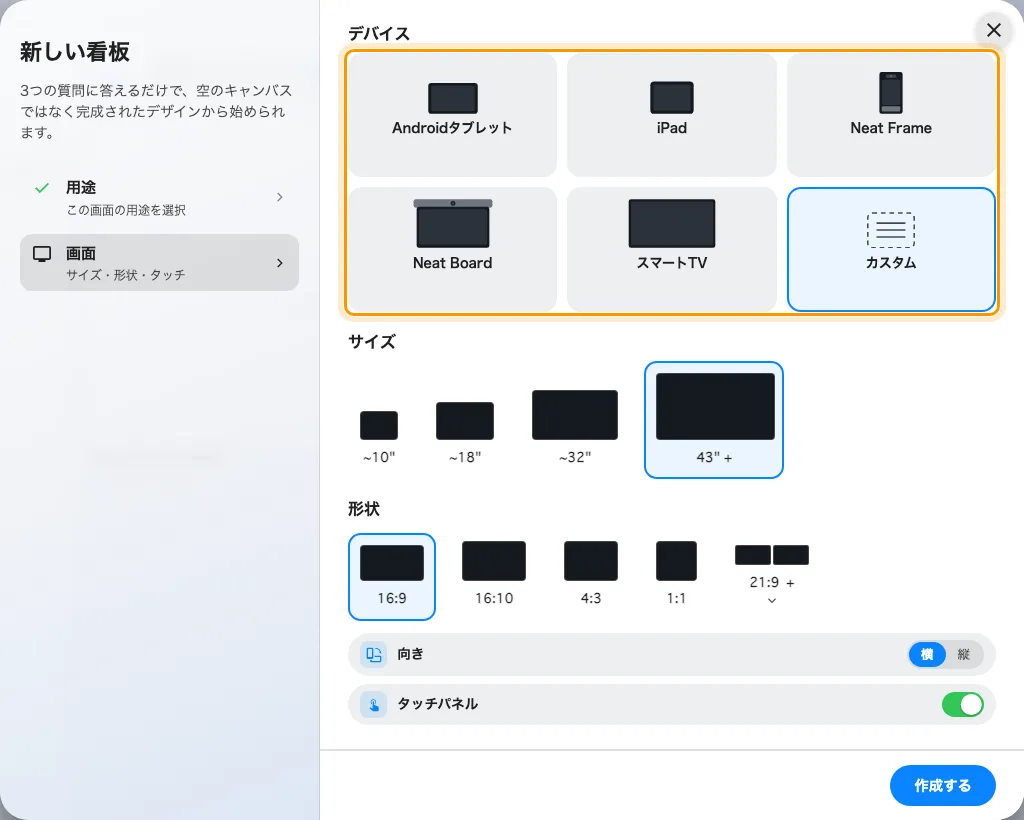The height and width of the screenshot is (820, 1024).
Task: Click the タッチパネル touch hand icon
Action: pyautogui.click(x=374, y=704)
